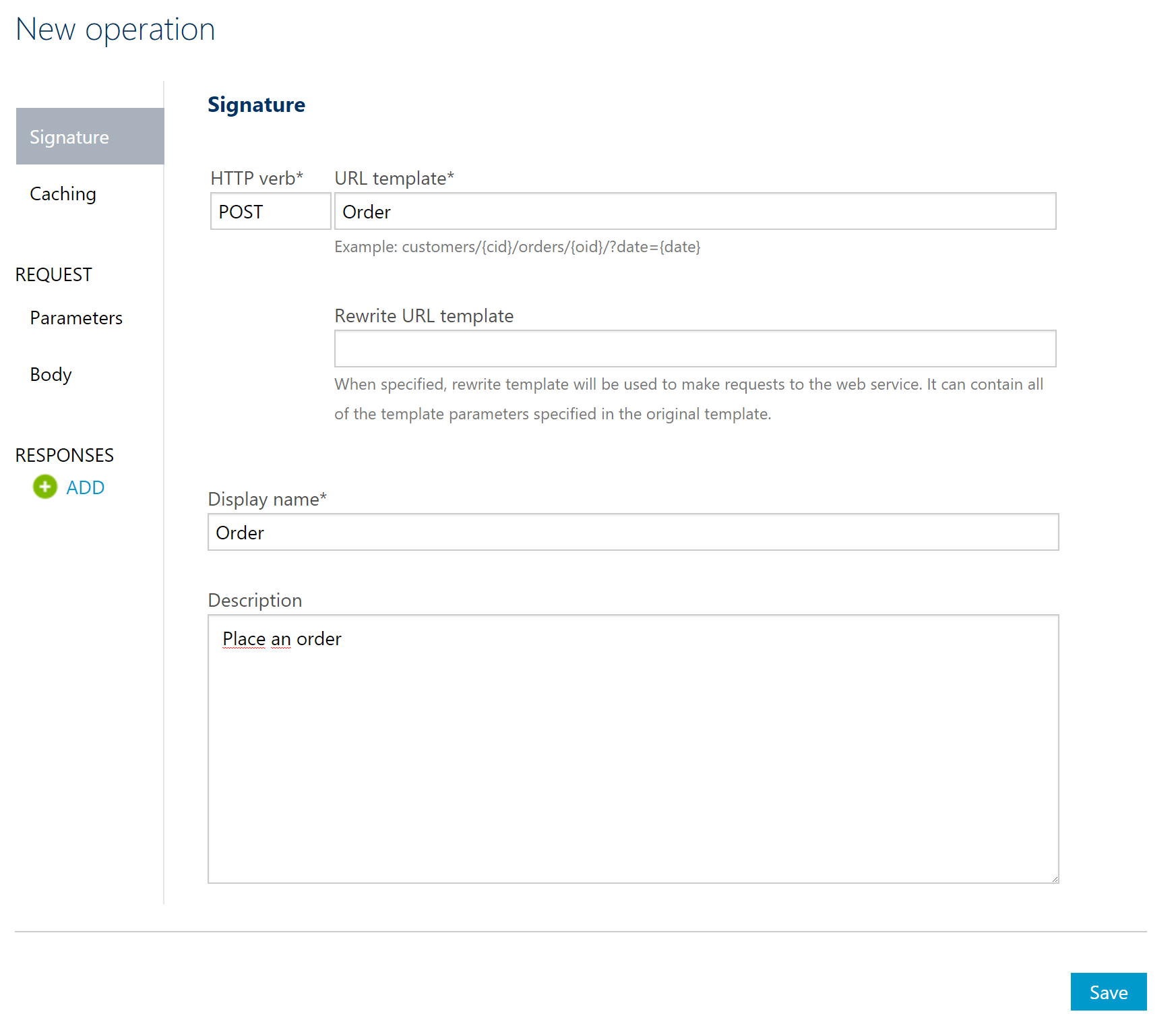Click the Signature heading above the form
This screenshot has width=1176, height=1020.
coord(257,104)
